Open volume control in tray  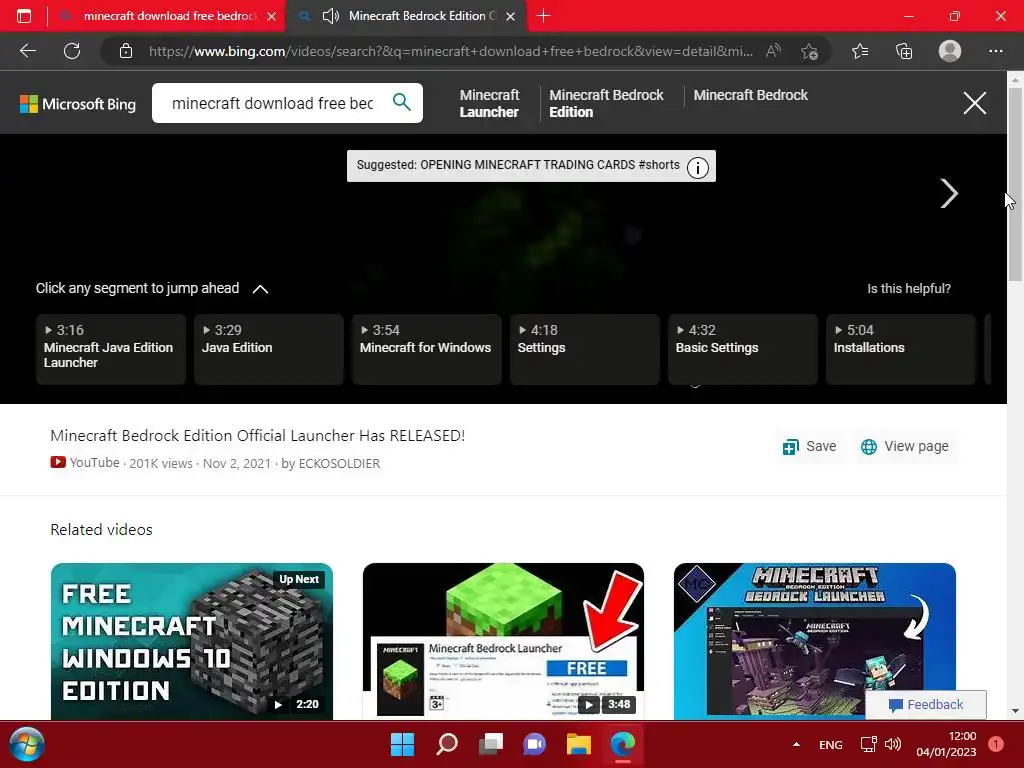[892, 744]
